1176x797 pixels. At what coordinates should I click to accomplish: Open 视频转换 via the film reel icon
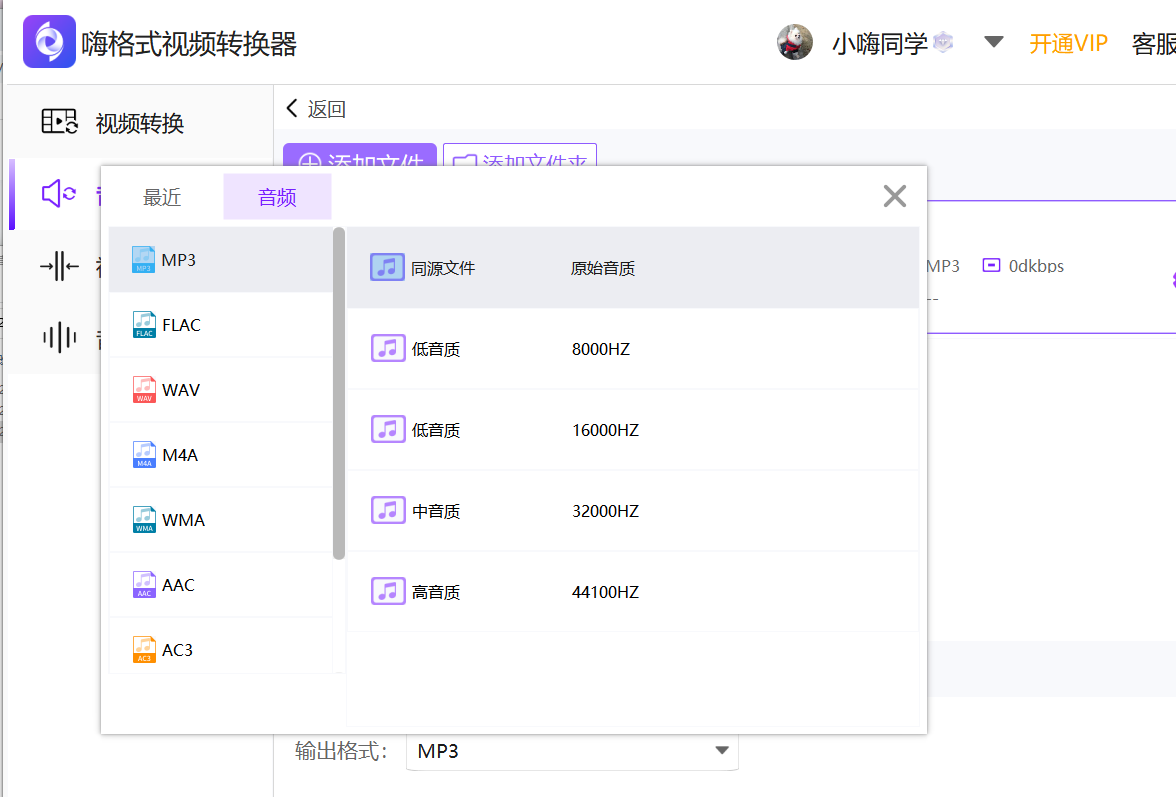[59, 120]
